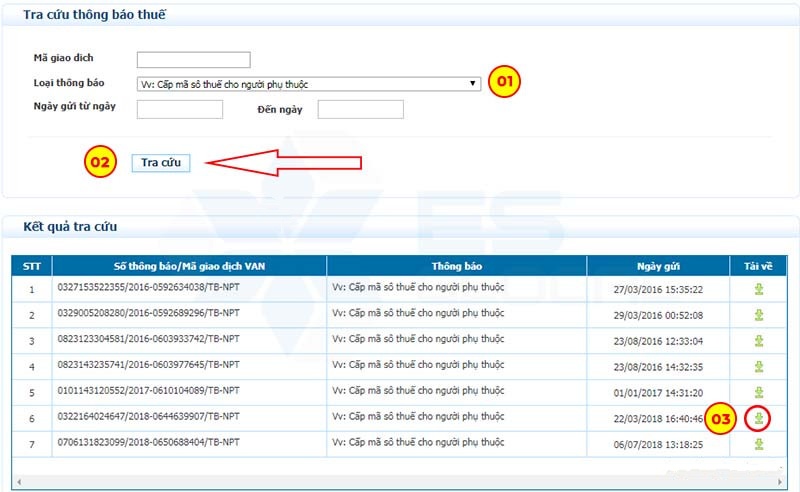The width and height of the screenshot is (800, 492).
Task: Download the notice in row 2
Action: click(x=759, y=315)
